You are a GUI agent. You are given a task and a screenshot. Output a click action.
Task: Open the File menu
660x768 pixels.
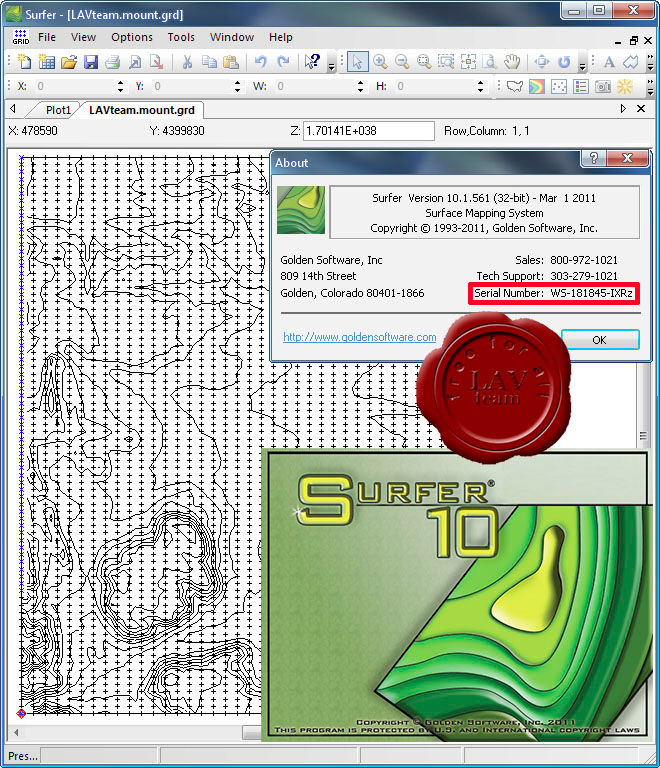[x=47, y=37]
